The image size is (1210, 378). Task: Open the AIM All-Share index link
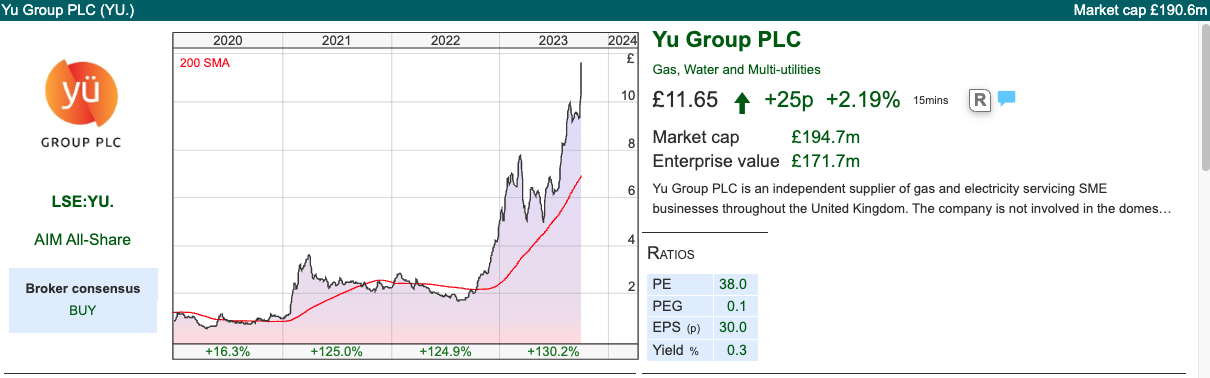pyautogui.click(x=82, y=239)
